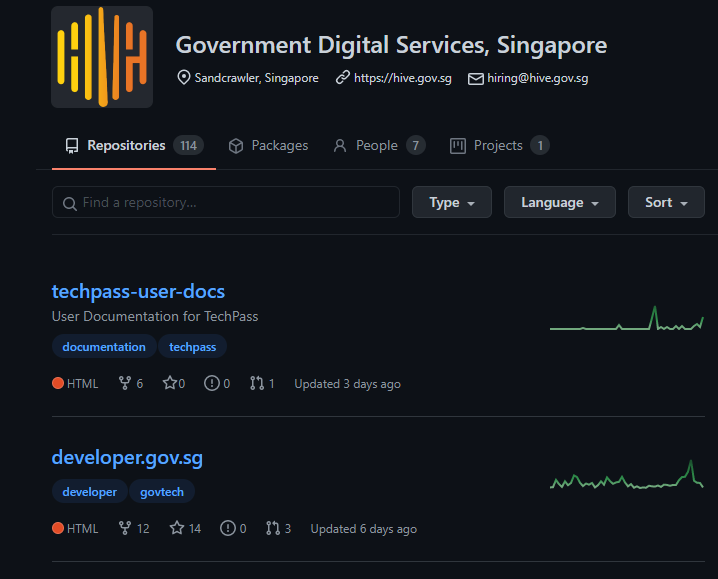
Task: Click the link chain icon
Action: pyautogui.click(x=343, y=77)
